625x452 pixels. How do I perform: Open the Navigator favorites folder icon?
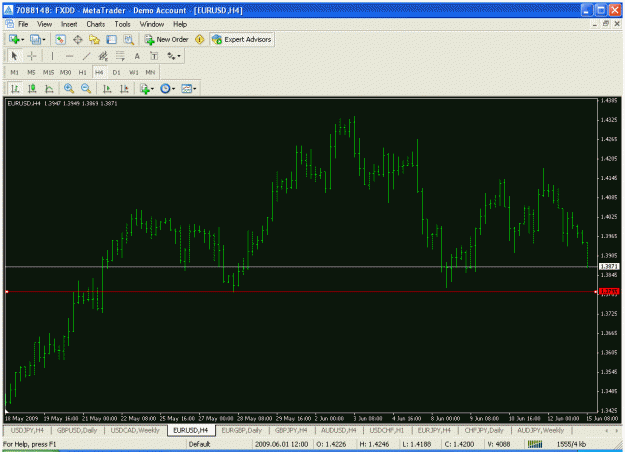pos(94,39)
